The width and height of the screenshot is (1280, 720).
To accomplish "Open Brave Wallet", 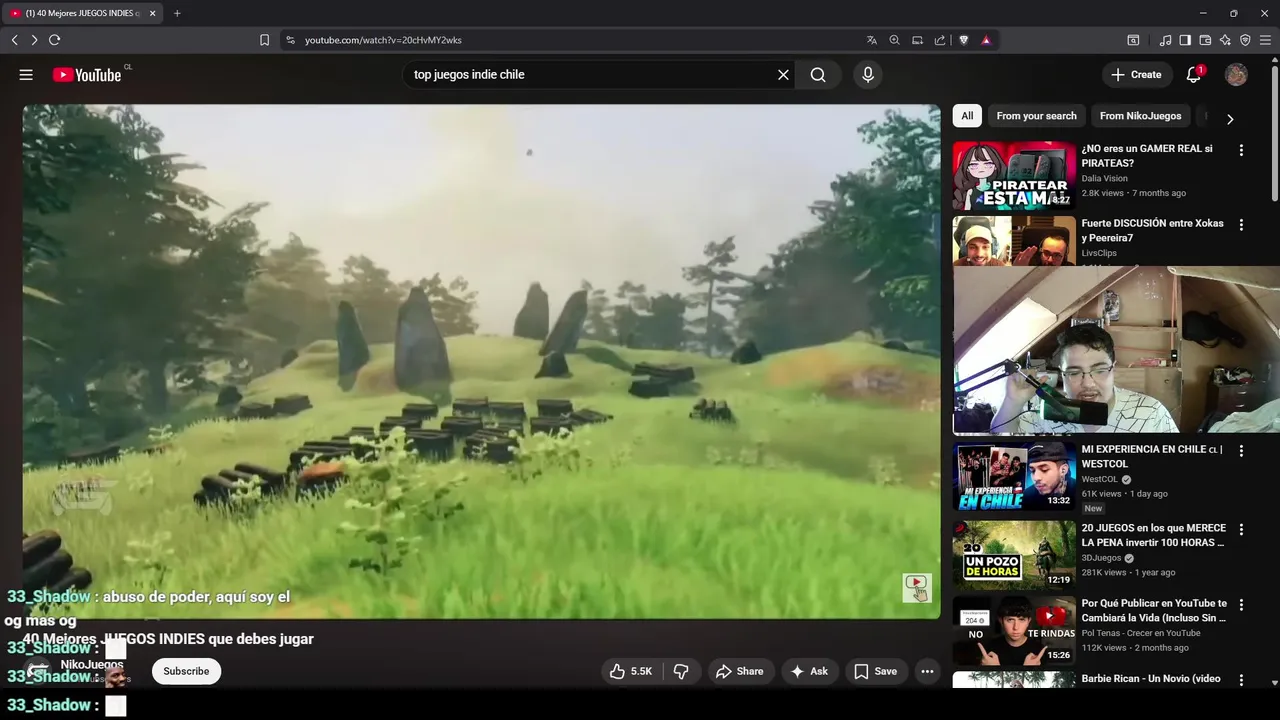I will coord(1205,40).
